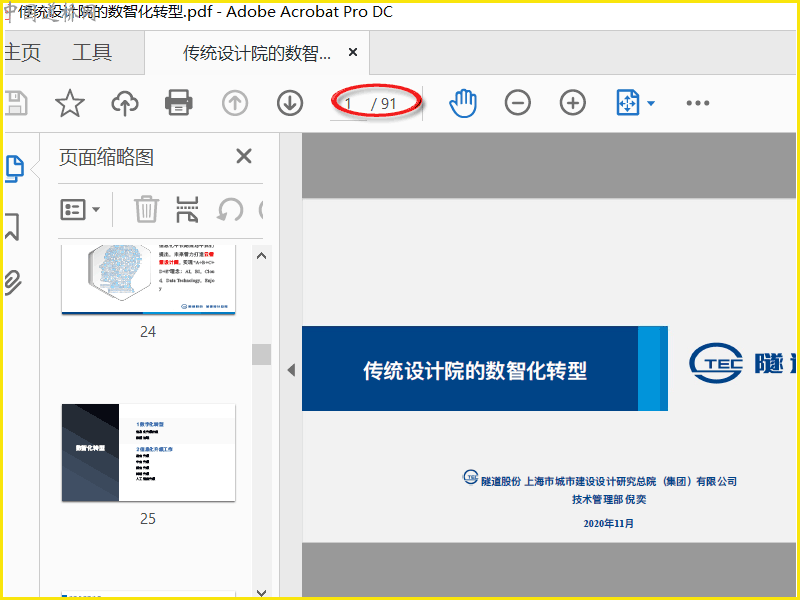The image size is (800, 600).
Task: Open attachments paperclip sidebar icon
Action: pyautogui.click(x=13, y=283)
